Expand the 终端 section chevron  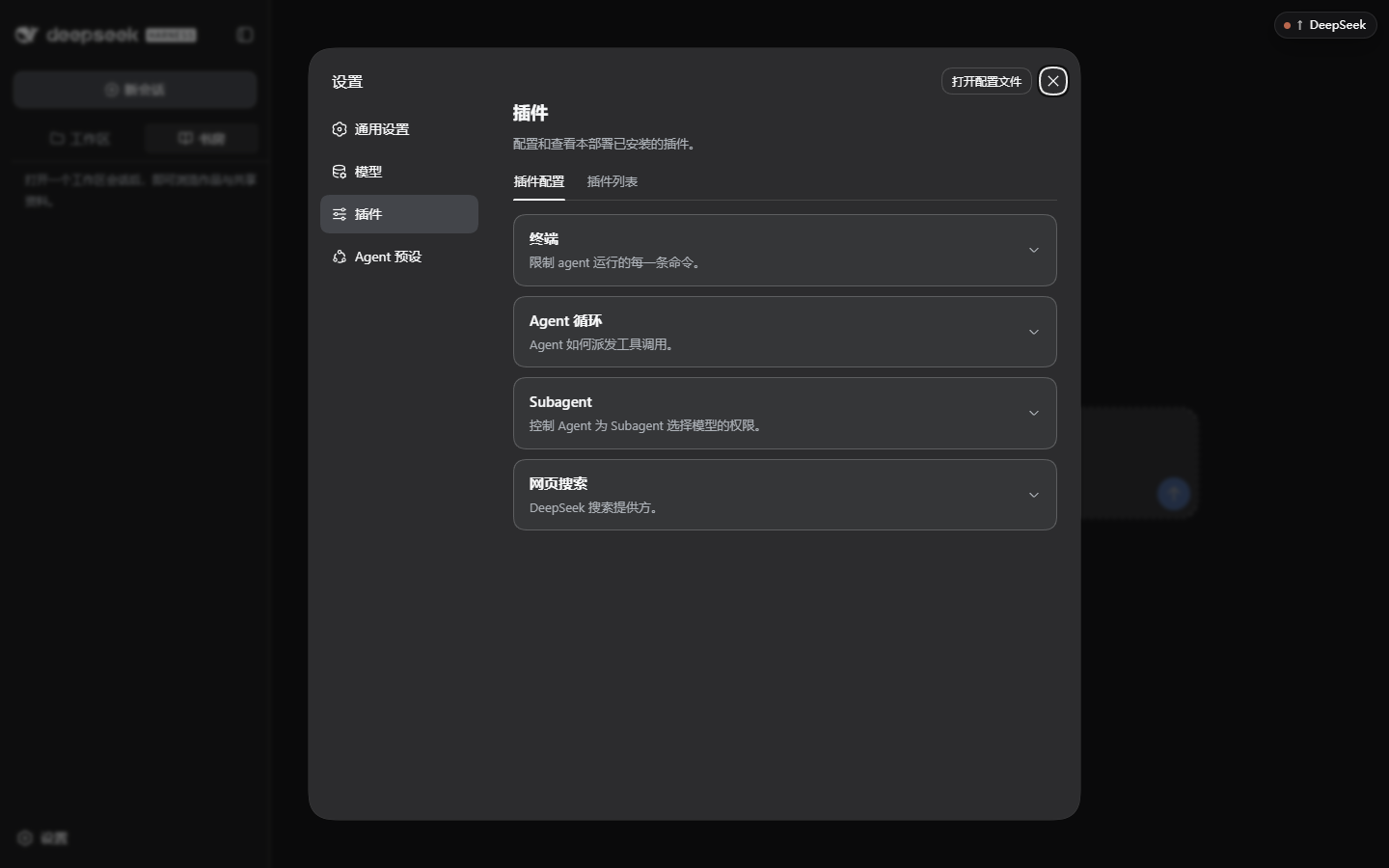point(1033,250)
